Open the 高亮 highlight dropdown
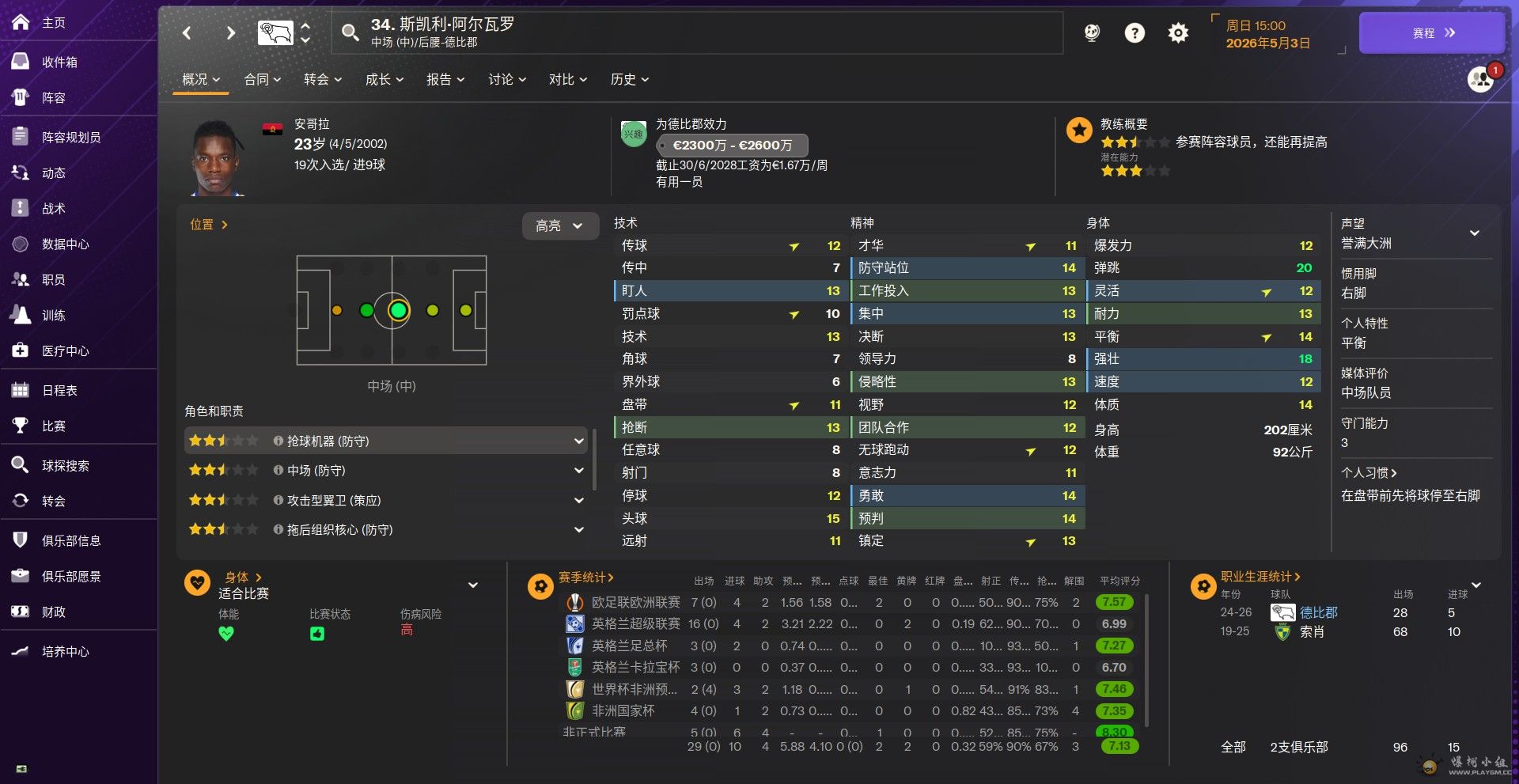Viewport: 1519px width, 784px height. [559, 226]
